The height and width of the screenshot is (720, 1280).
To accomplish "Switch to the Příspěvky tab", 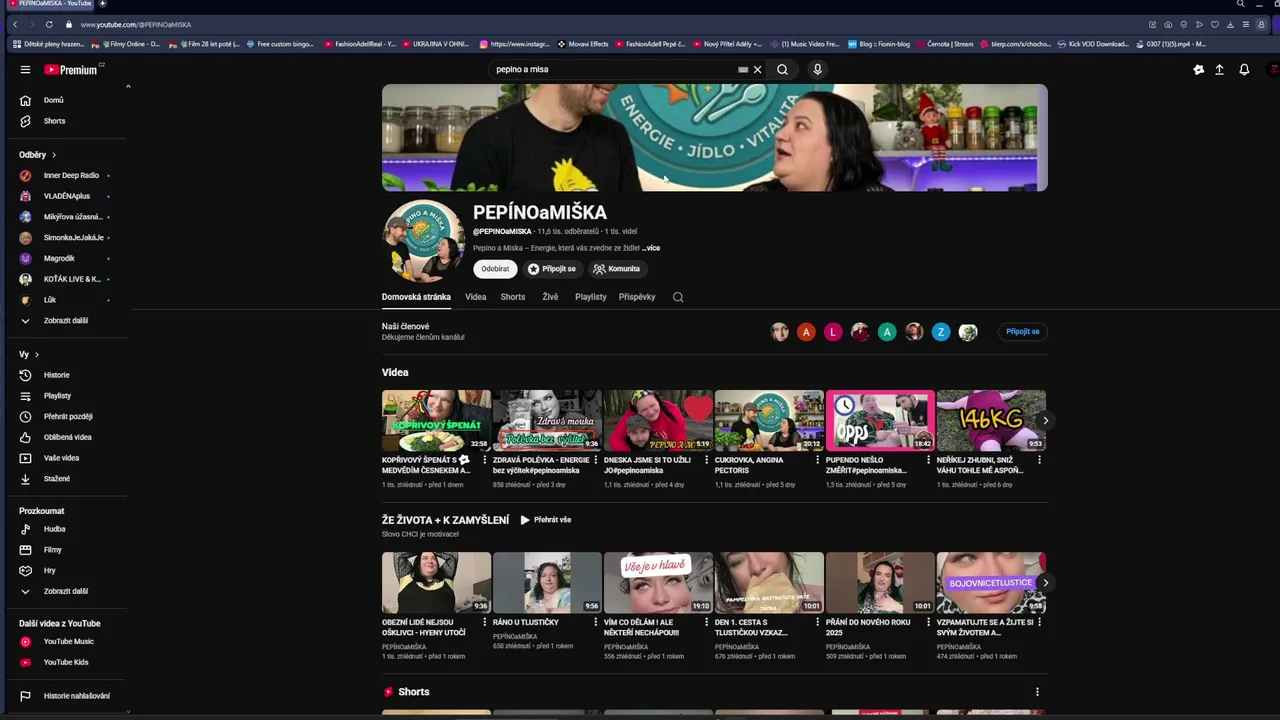I will (637, 297).
